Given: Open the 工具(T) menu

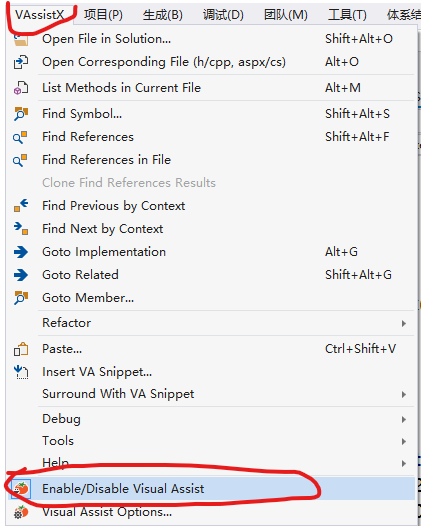Looking at the screenshot, I should pos(347,15).
